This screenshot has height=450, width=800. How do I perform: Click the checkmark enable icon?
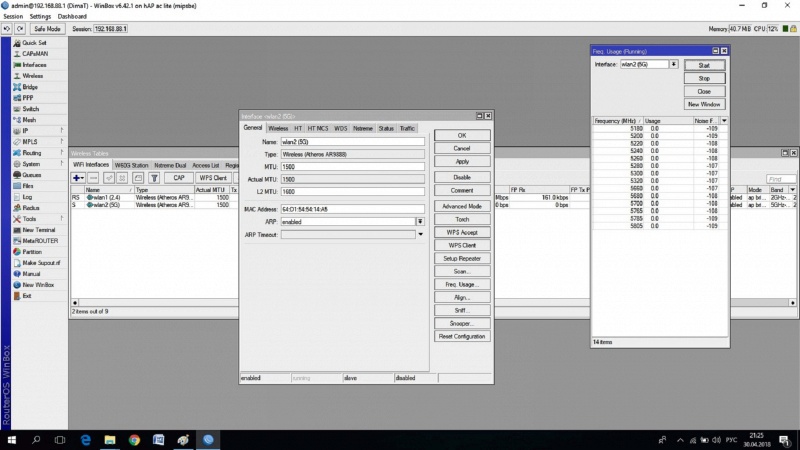tap(108, 178)
